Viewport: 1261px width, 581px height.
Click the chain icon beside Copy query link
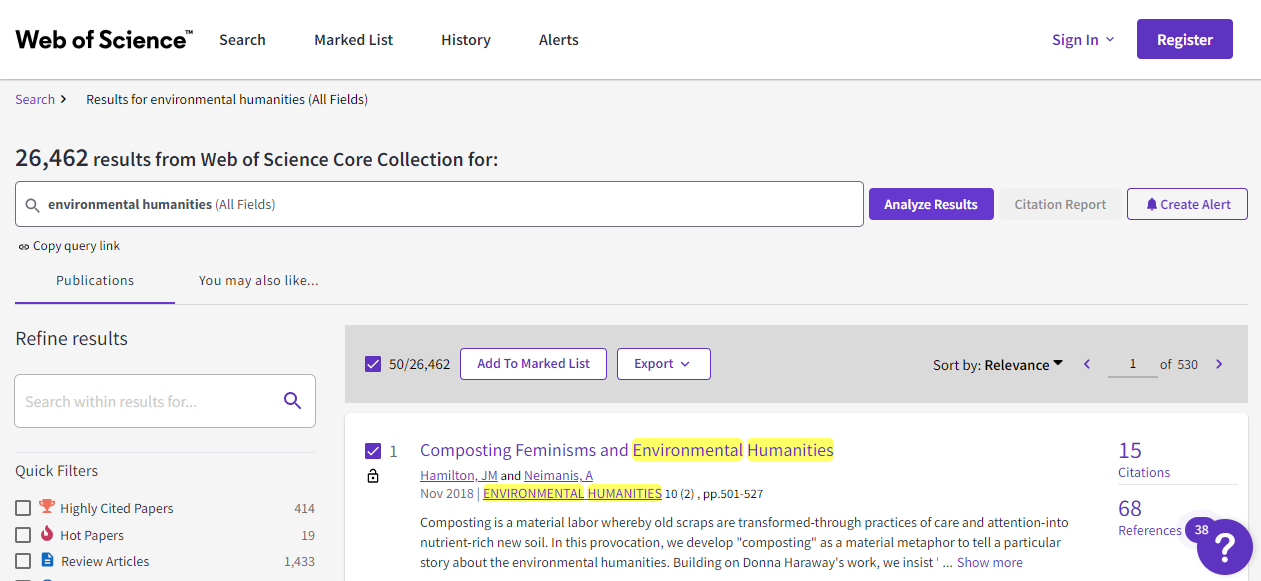point(24,247)
